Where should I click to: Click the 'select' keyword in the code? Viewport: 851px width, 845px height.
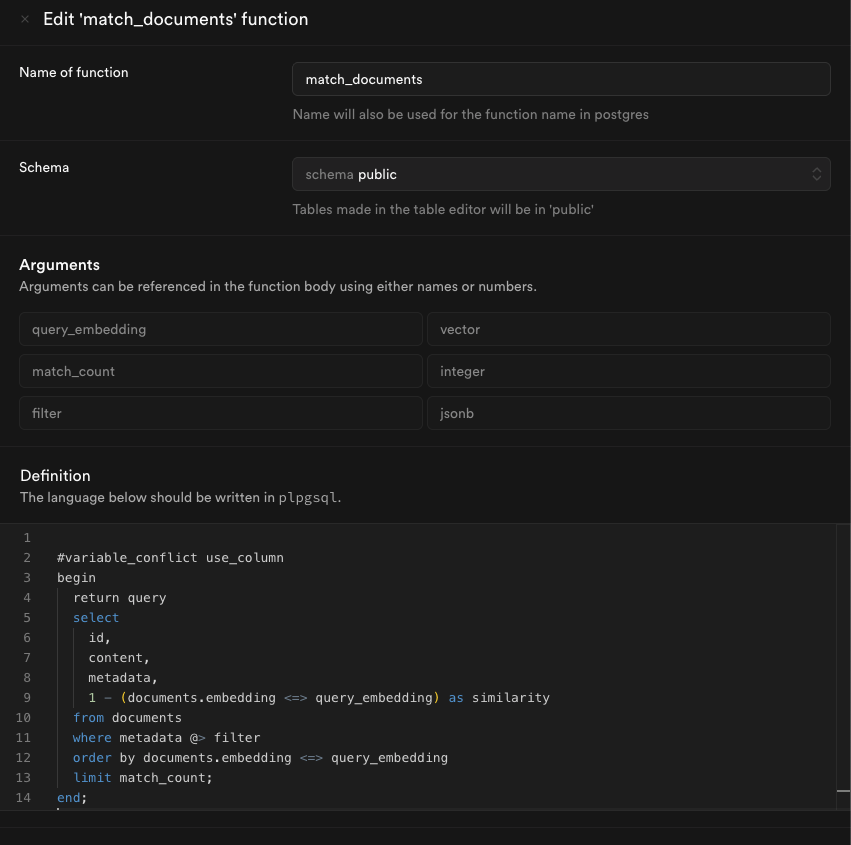(x=96, y=617)
